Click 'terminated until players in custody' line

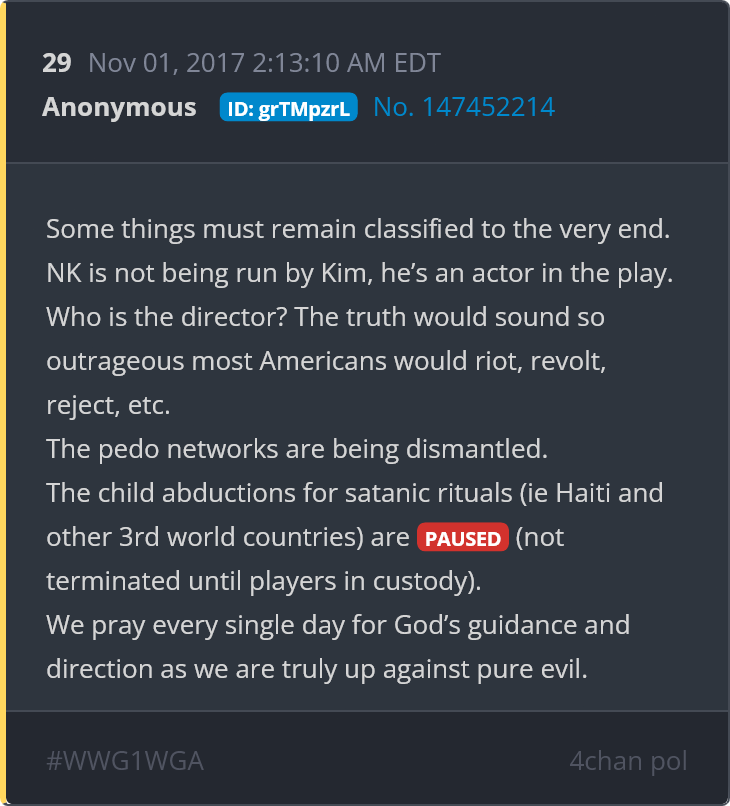tap(264, 581)
